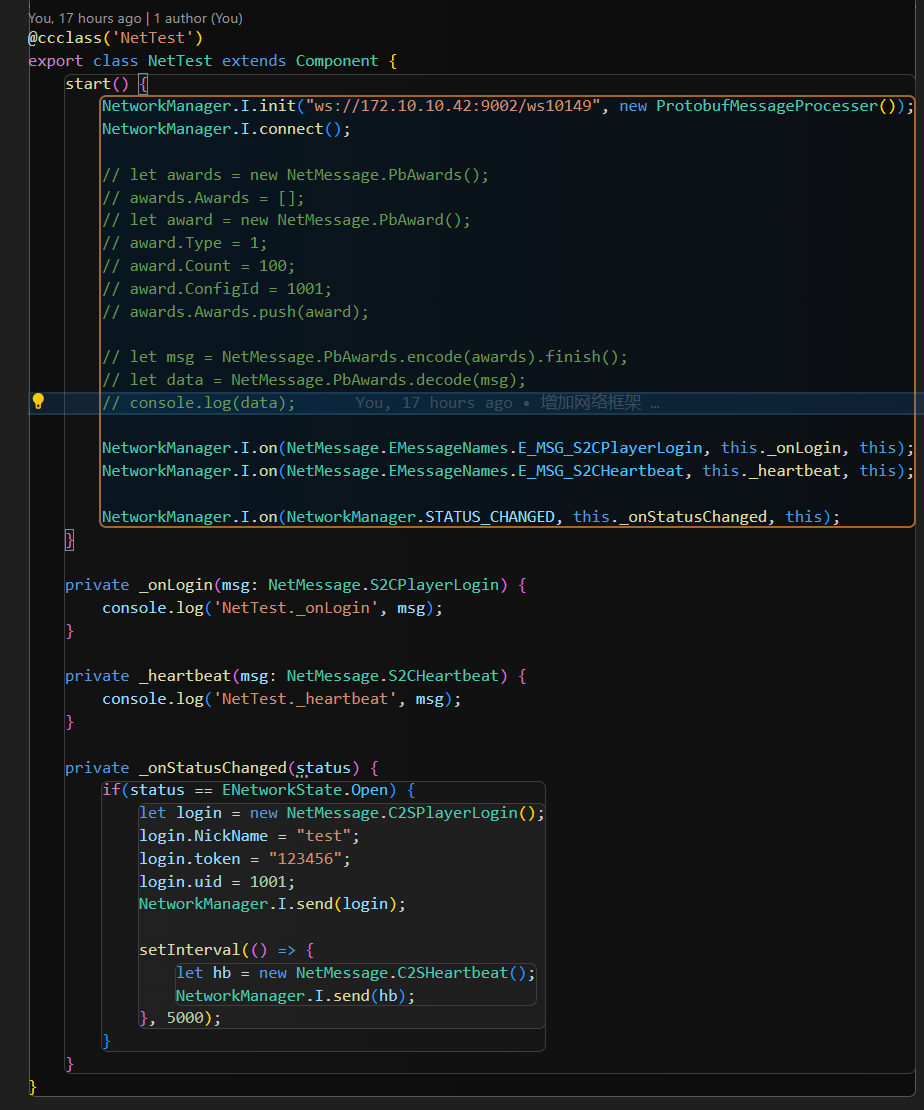Viewport: 924px width, 1110px height.
Task: Click the NetTest class name after "class"
Action: [x=180, y=61]
